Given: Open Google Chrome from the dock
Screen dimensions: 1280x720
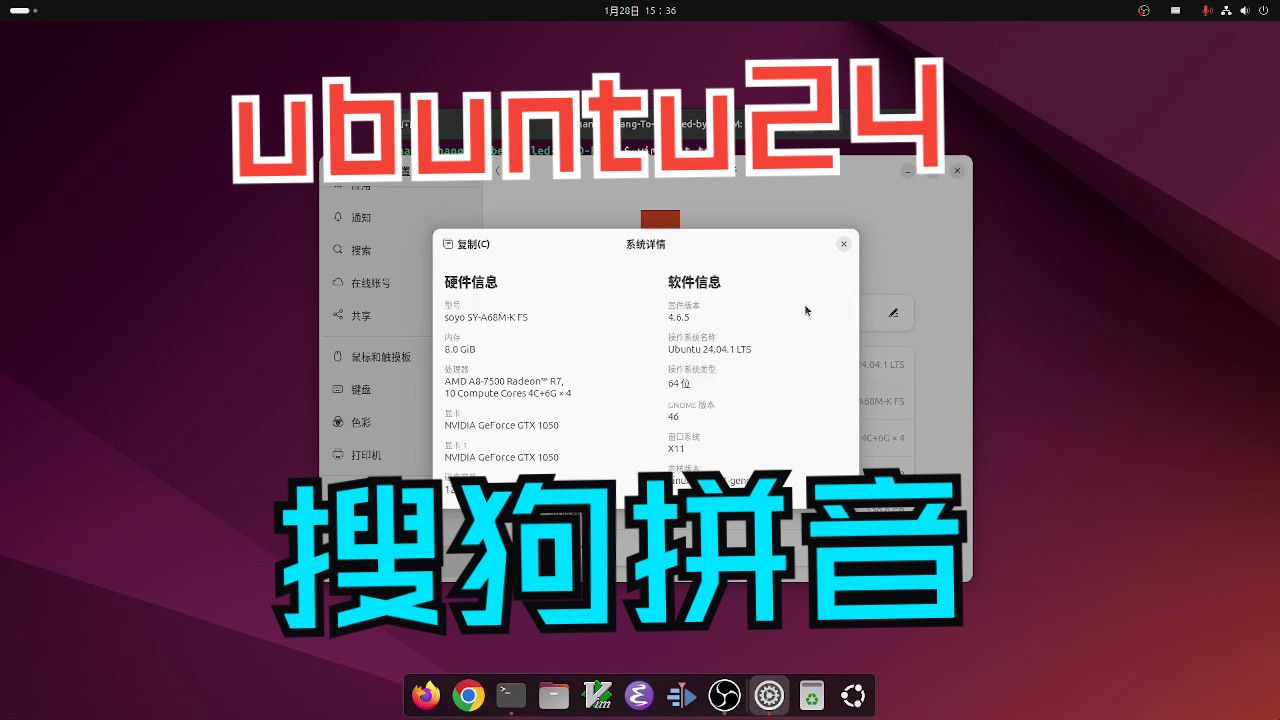Looking at the screenshot, I should (468, 695).
